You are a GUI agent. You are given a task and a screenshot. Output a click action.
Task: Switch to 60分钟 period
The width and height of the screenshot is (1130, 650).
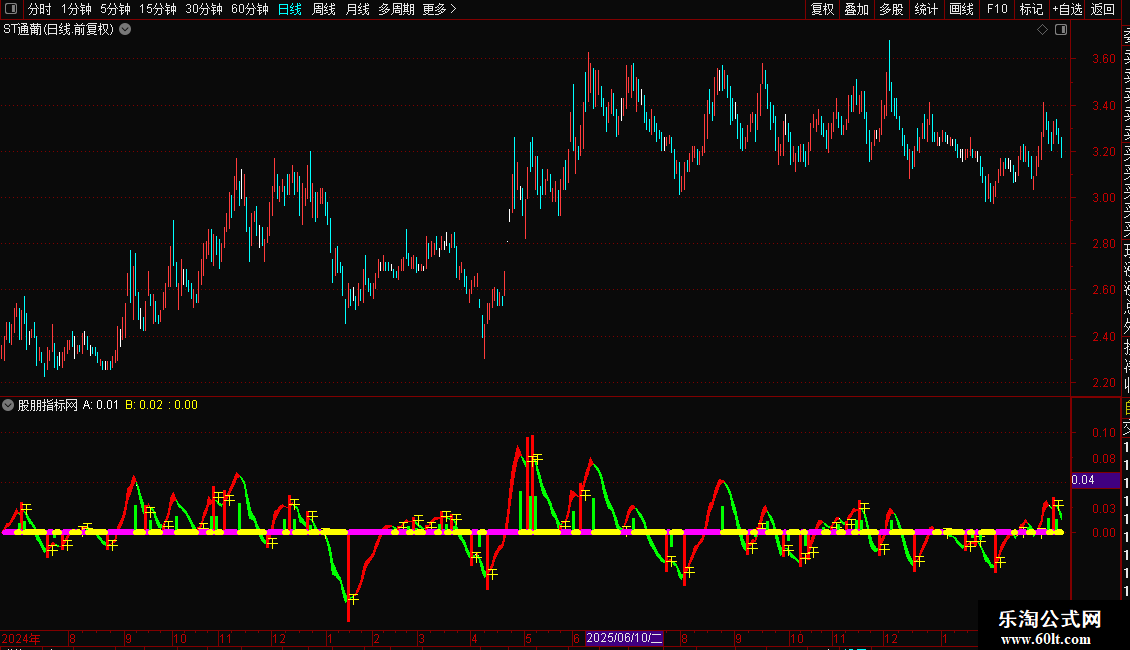[x=250, y=9]
